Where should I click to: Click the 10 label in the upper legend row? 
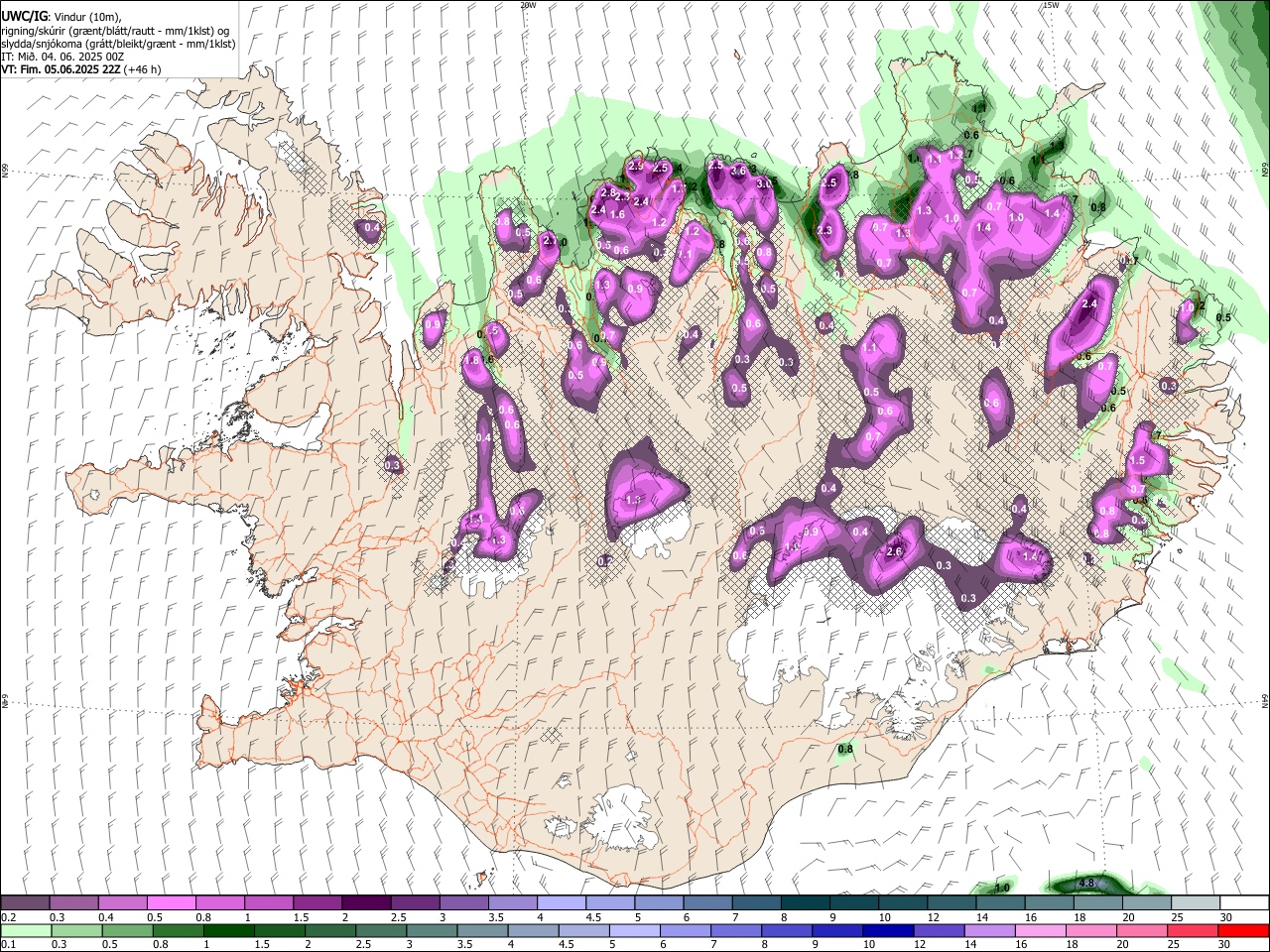pos(884,917)
